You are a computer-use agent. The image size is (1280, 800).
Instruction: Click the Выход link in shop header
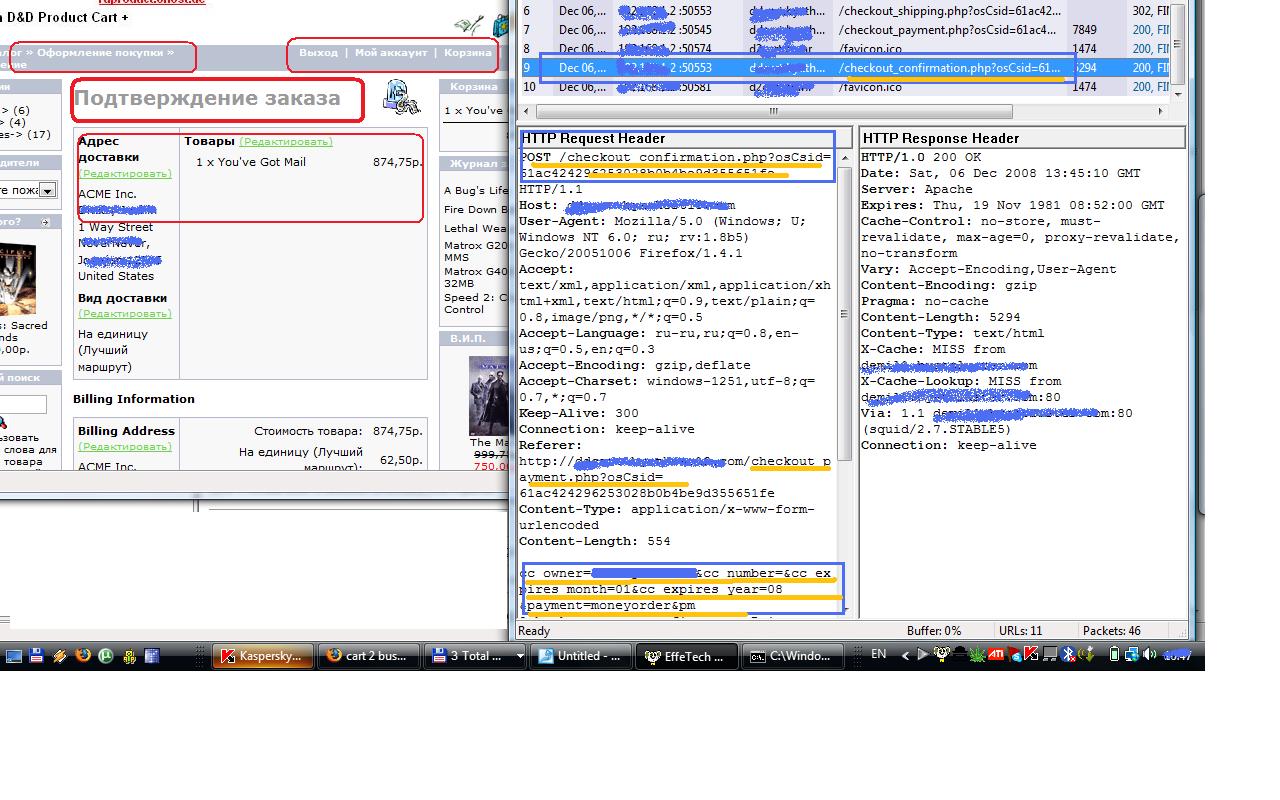coord(318,52)
